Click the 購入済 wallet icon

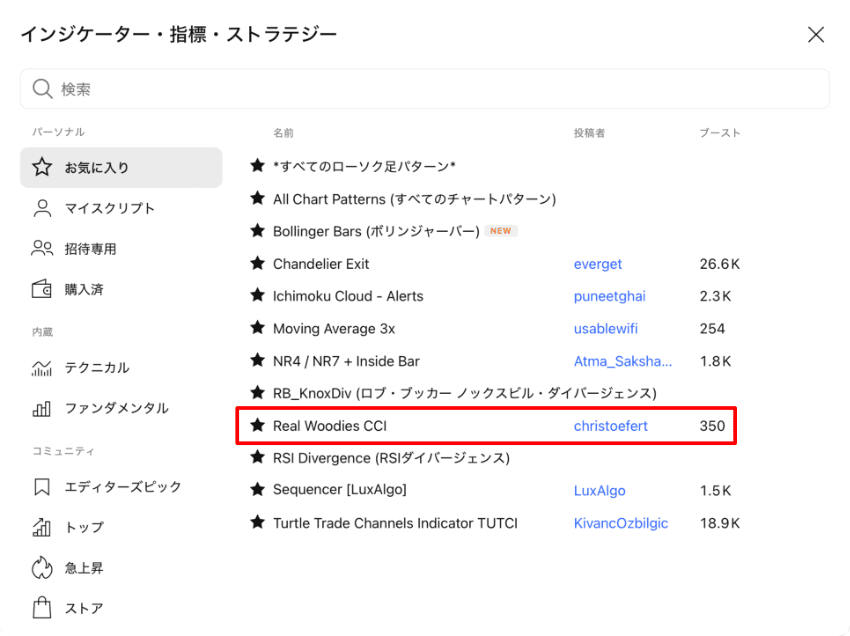42,289
